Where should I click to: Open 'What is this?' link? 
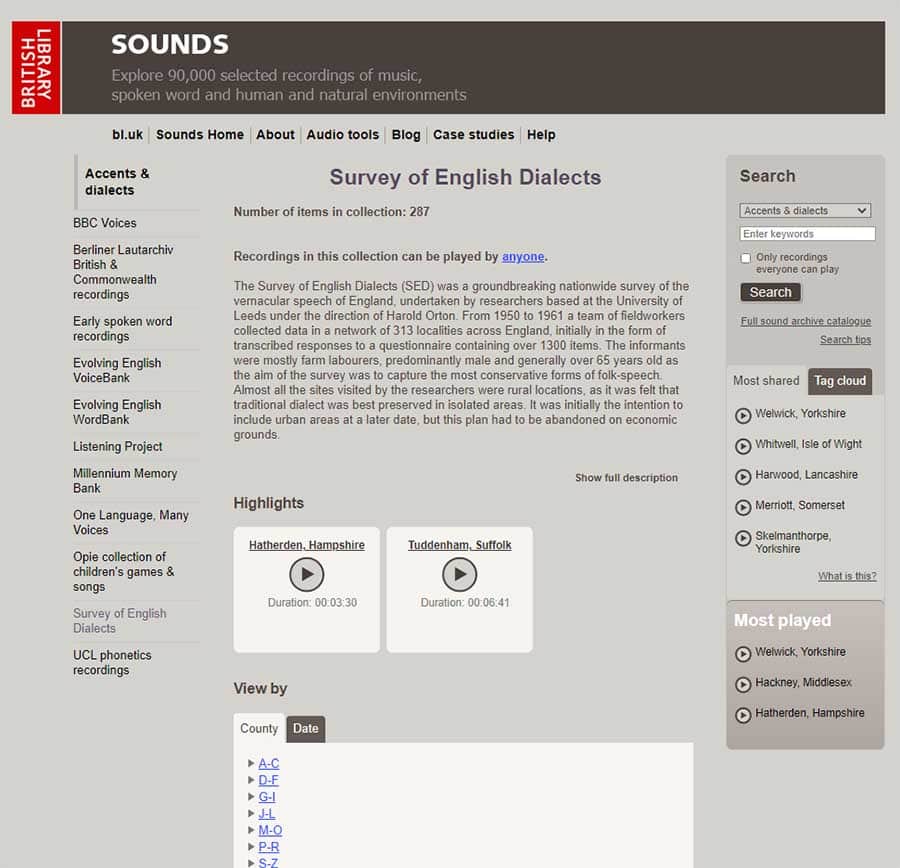[x=847, y=576]
